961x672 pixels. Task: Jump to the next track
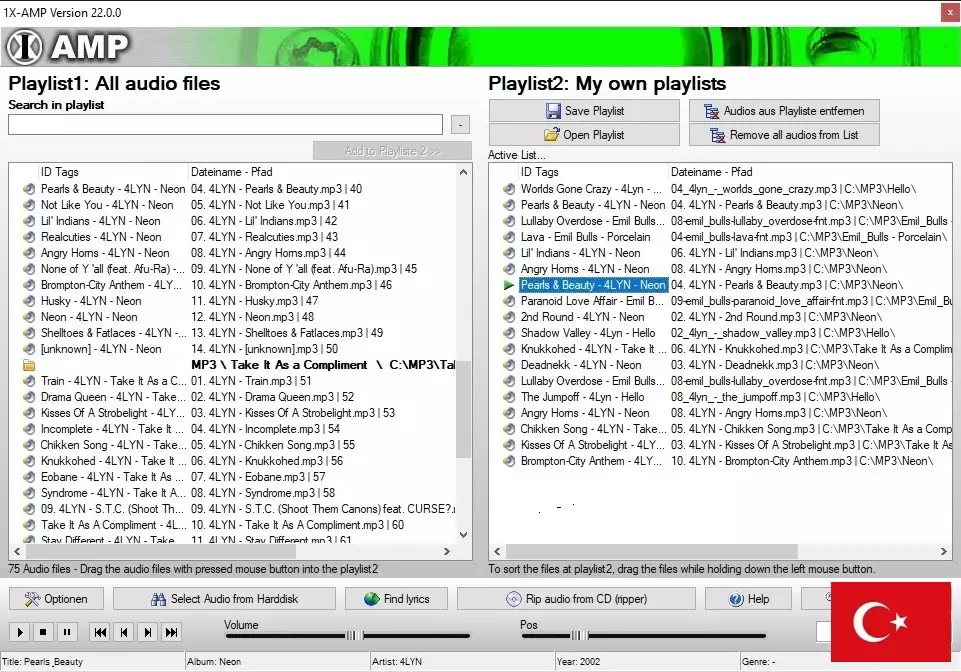coord(148,632)
